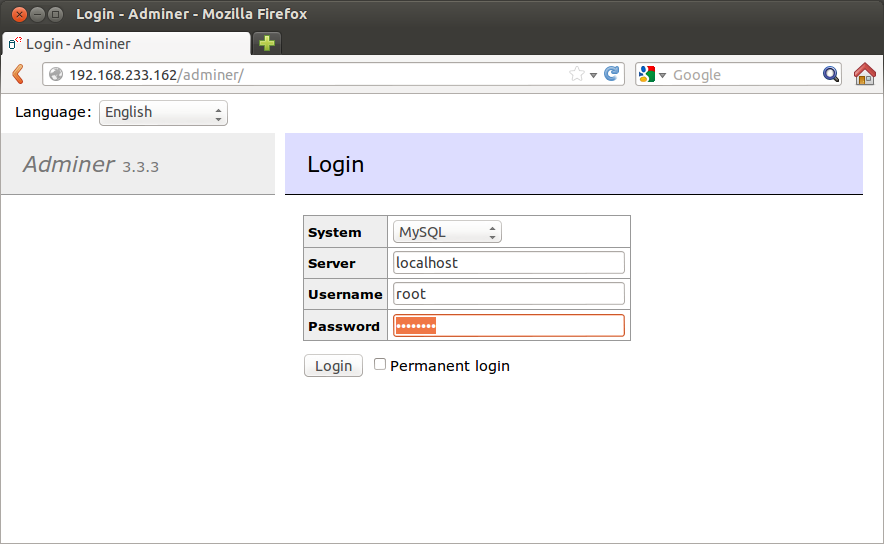The width and height of the screenshot is (884, 544).
Task: Bookmark this page with the star icon
Action: [x=577, y=74]
